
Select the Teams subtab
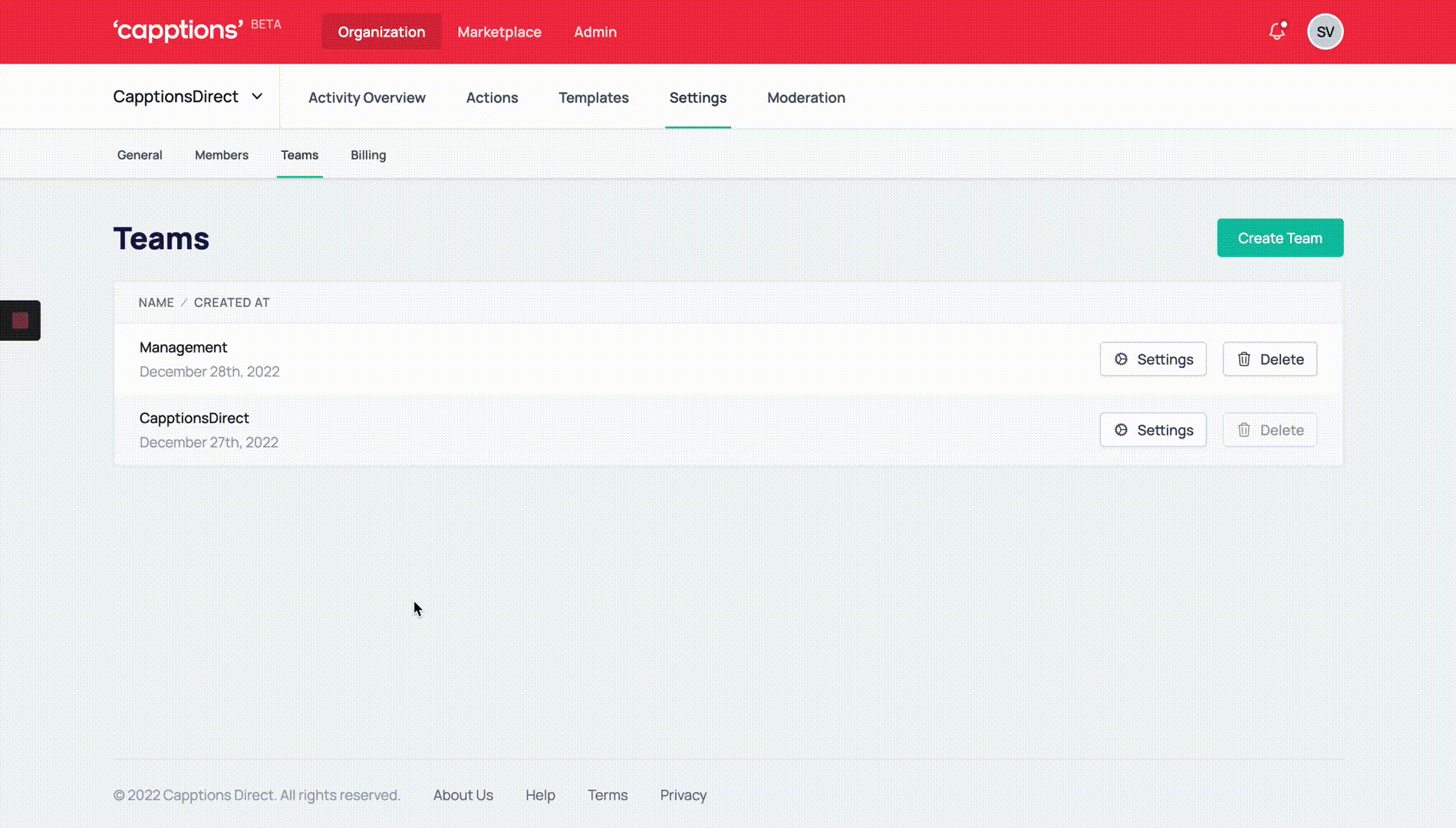pyautogui.click(x=299, y=155)
